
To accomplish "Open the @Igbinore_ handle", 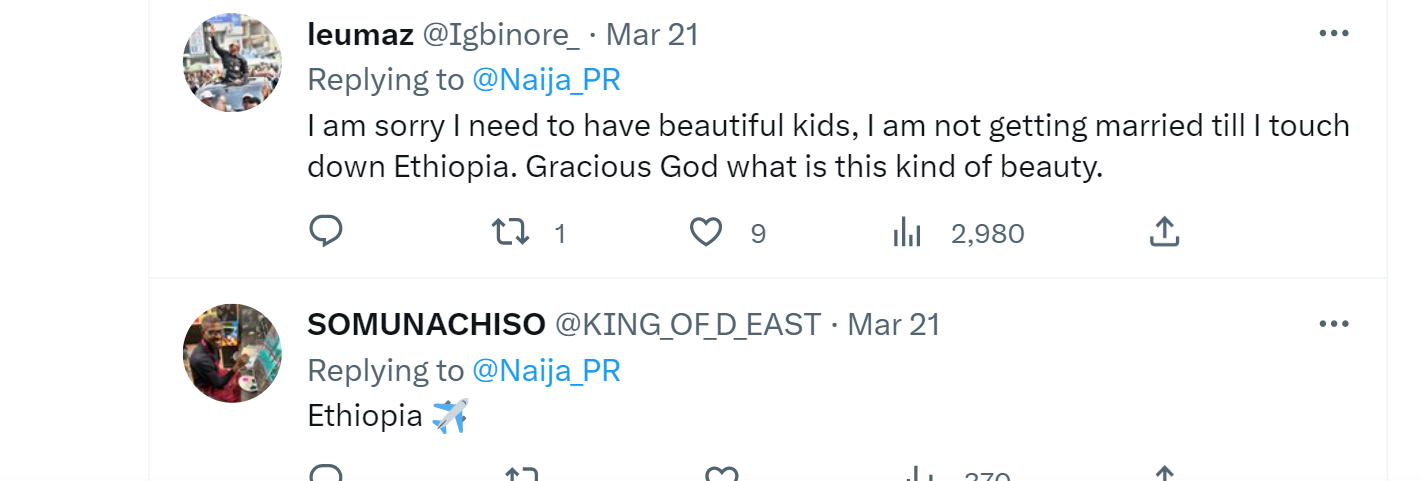I will click(501, 35).
